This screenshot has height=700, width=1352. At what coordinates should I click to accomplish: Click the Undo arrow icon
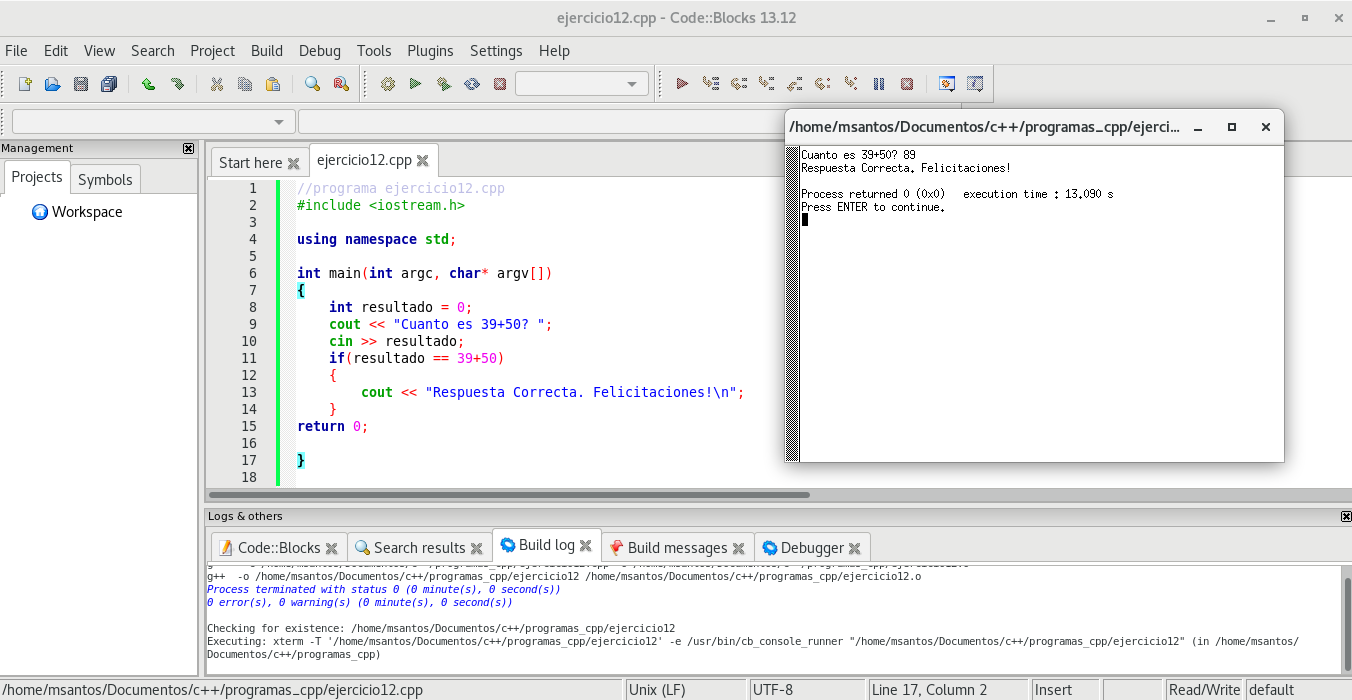coord(148,84)
